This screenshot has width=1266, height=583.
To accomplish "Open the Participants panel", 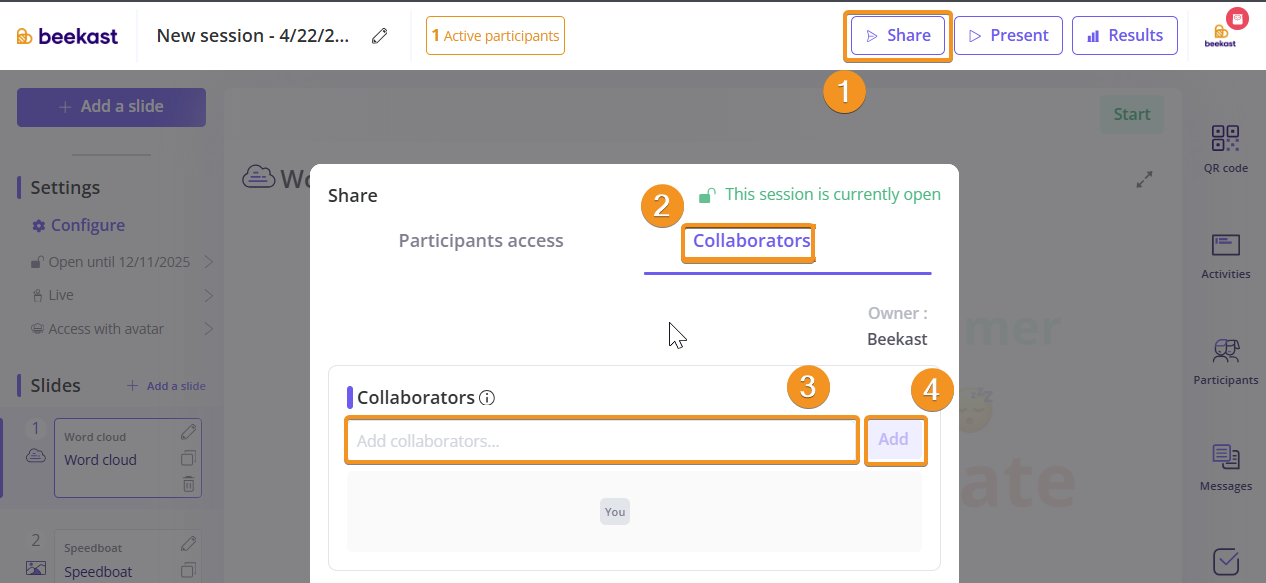I will pyautogui.click(x=1225, y=362).
